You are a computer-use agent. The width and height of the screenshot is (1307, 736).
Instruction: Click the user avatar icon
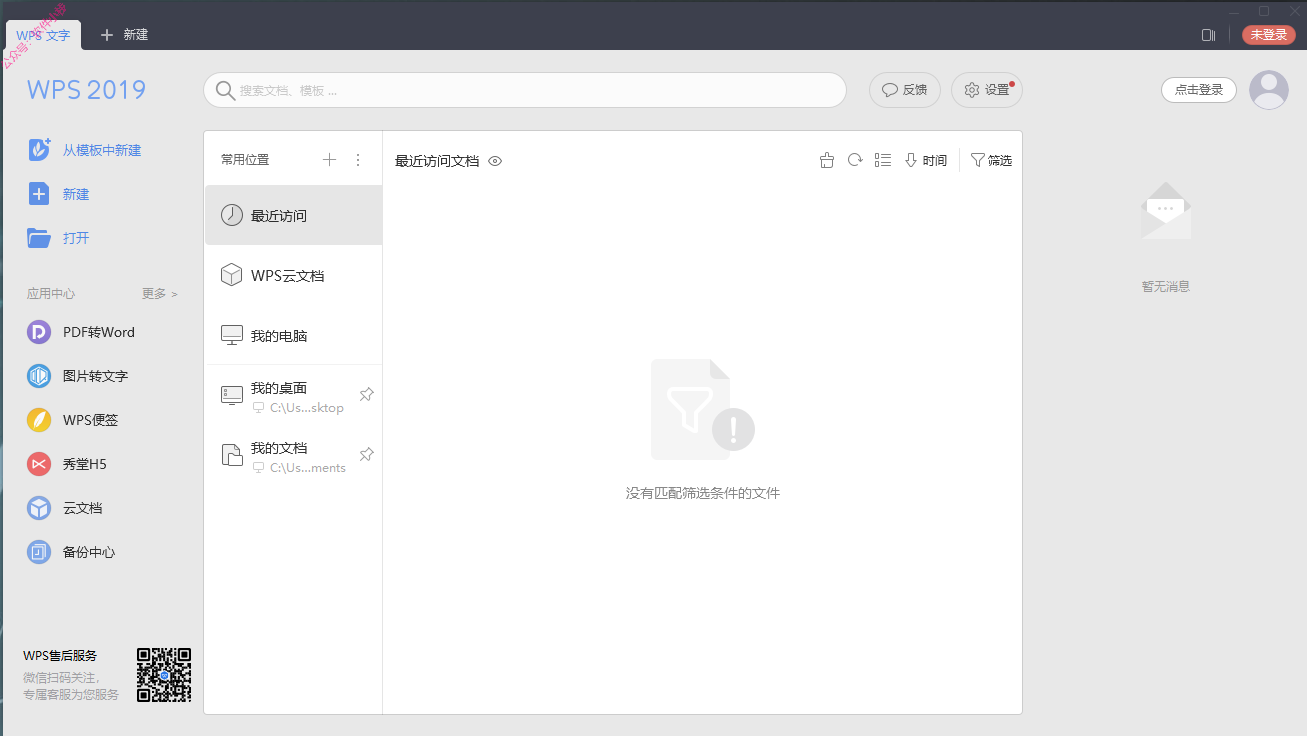(1269, 90)
